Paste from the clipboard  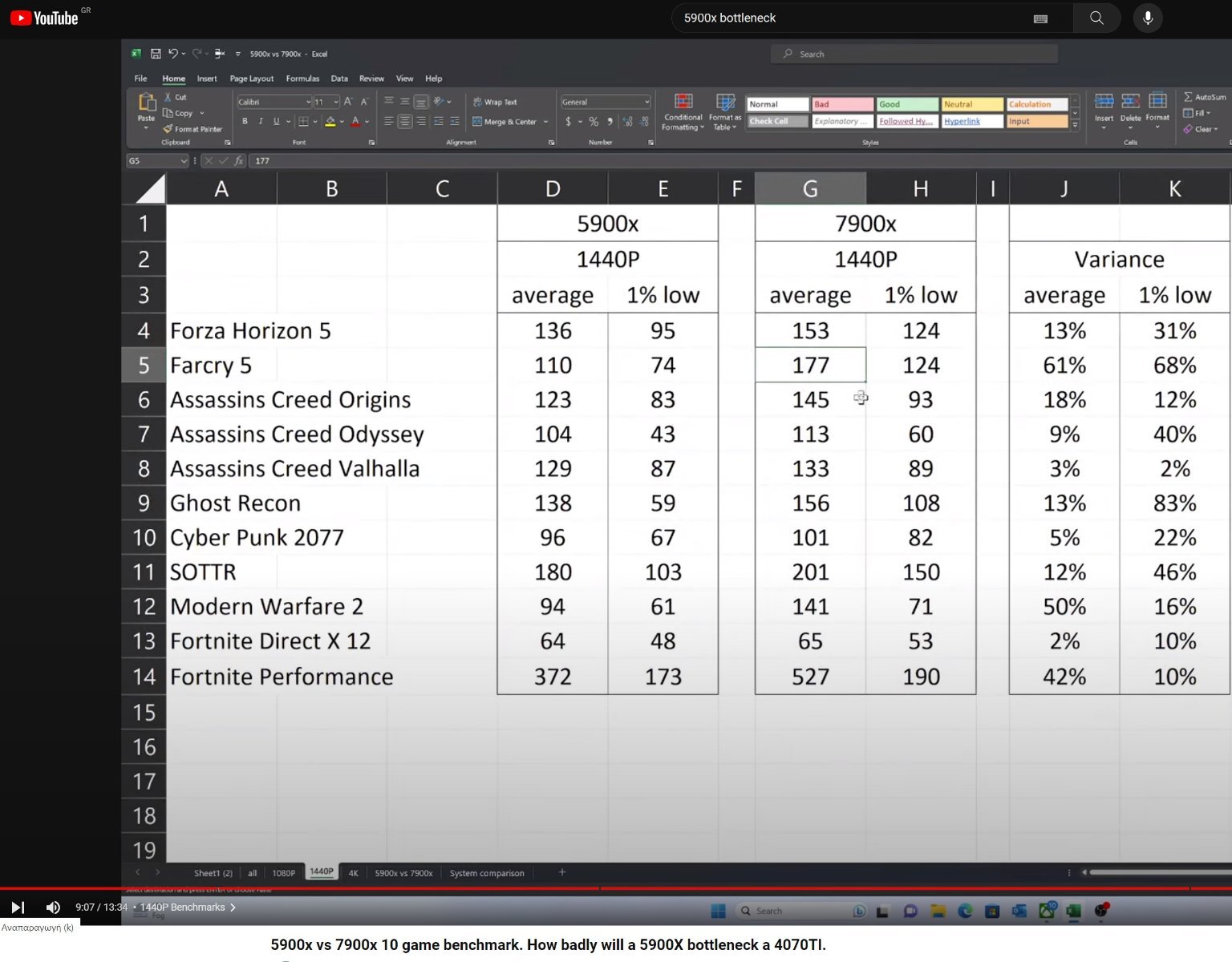[x=146, y=110]
